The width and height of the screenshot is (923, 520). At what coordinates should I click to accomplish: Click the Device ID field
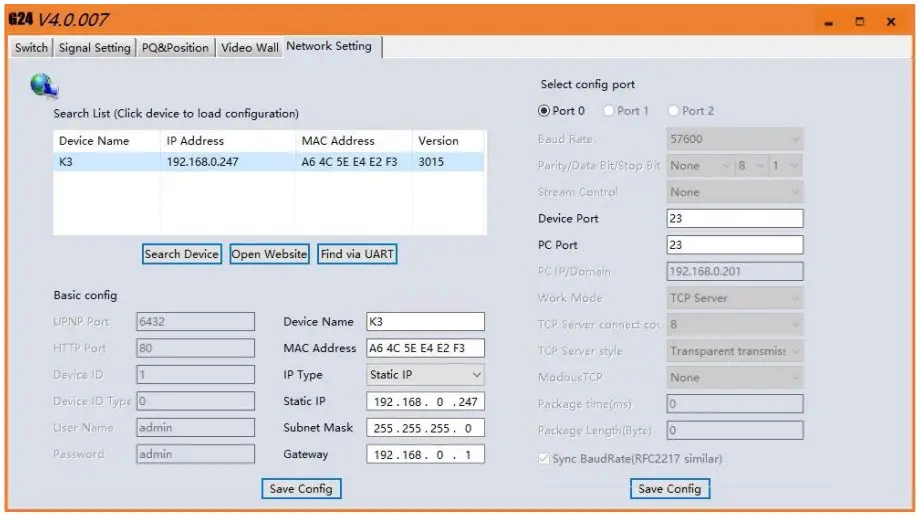point(195,375)
